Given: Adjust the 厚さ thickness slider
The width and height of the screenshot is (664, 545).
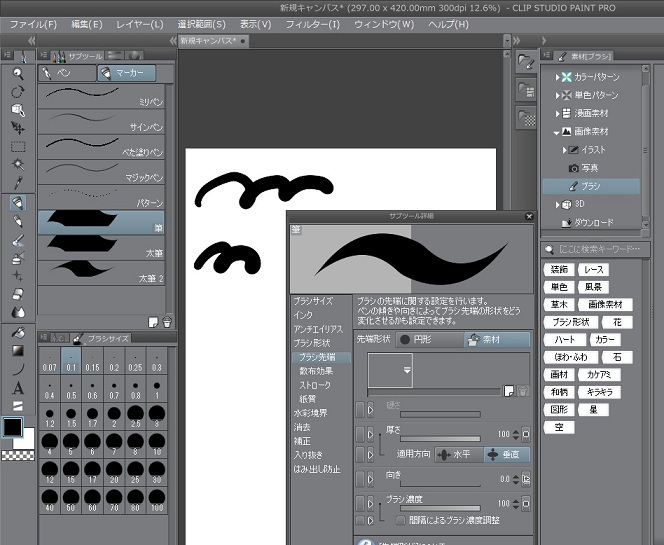Looking at the screenshot, I should (440, 438).
